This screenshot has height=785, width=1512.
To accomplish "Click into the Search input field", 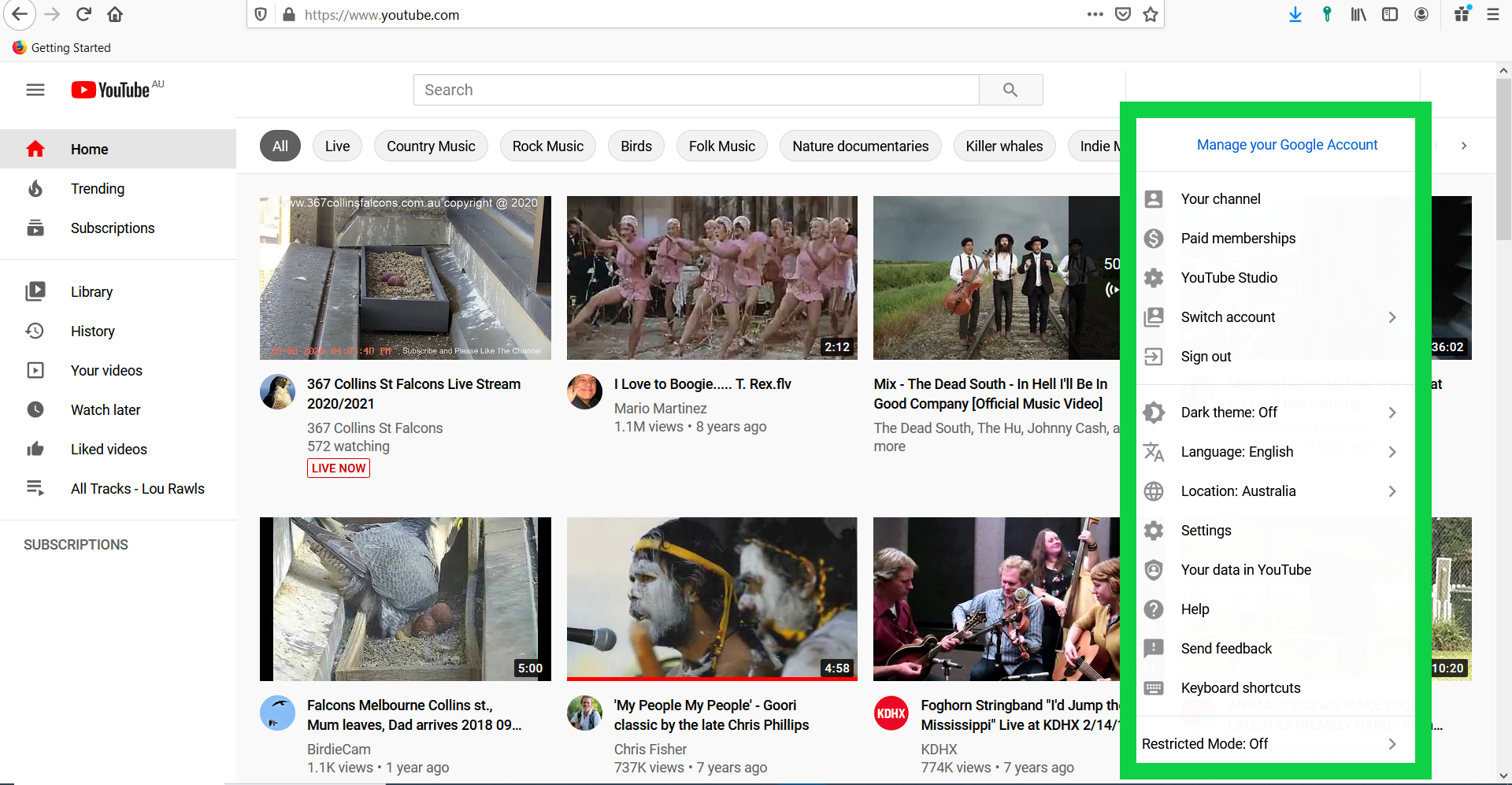I will coord(696,90).
